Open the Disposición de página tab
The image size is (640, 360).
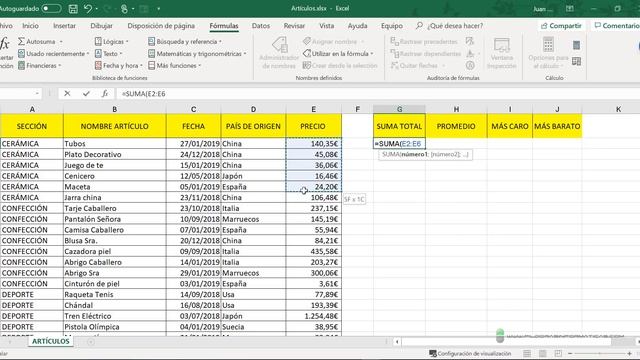point(161,26)
